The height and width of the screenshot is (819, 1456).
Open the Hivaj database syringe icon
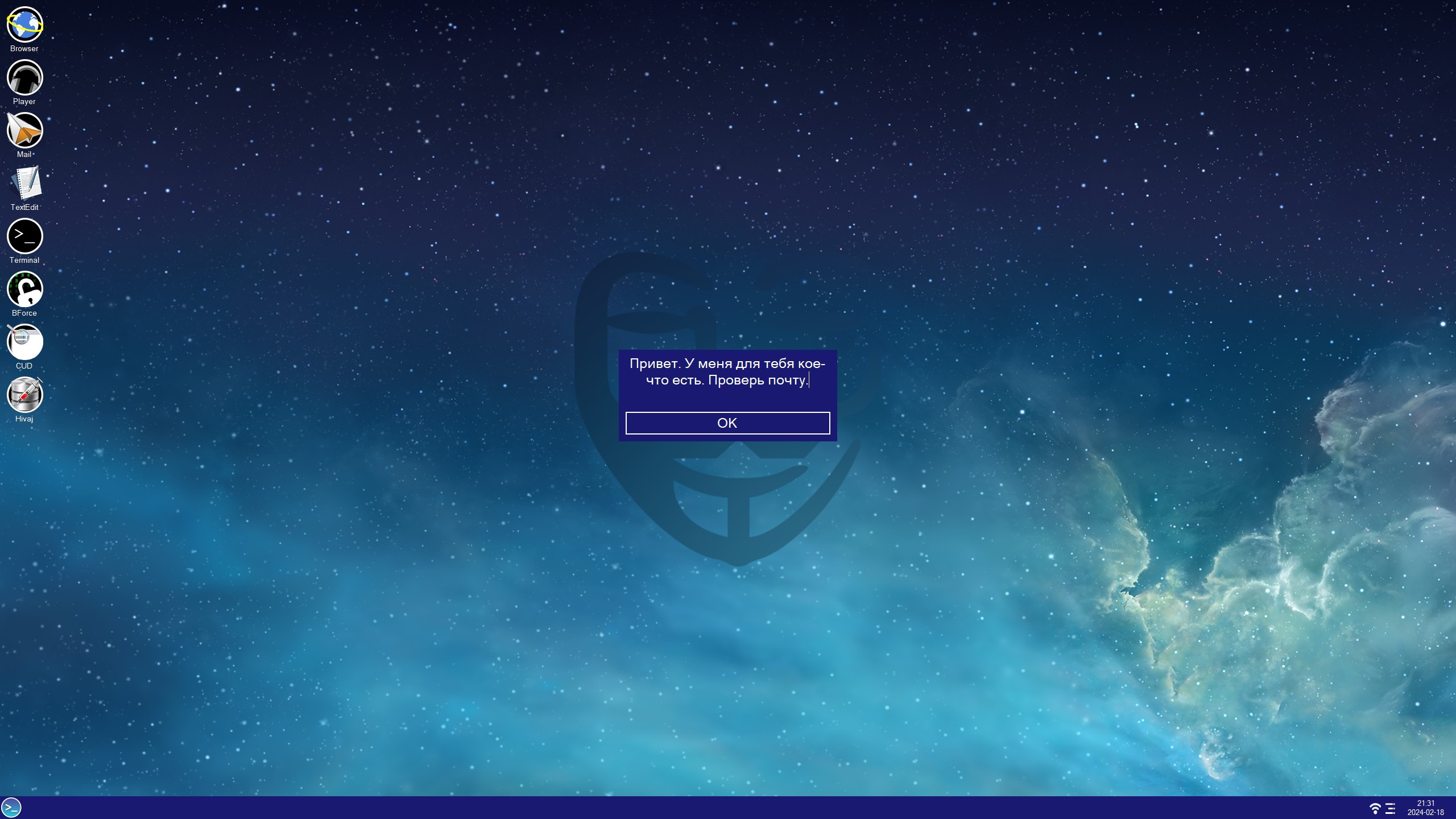coord(24,395)
